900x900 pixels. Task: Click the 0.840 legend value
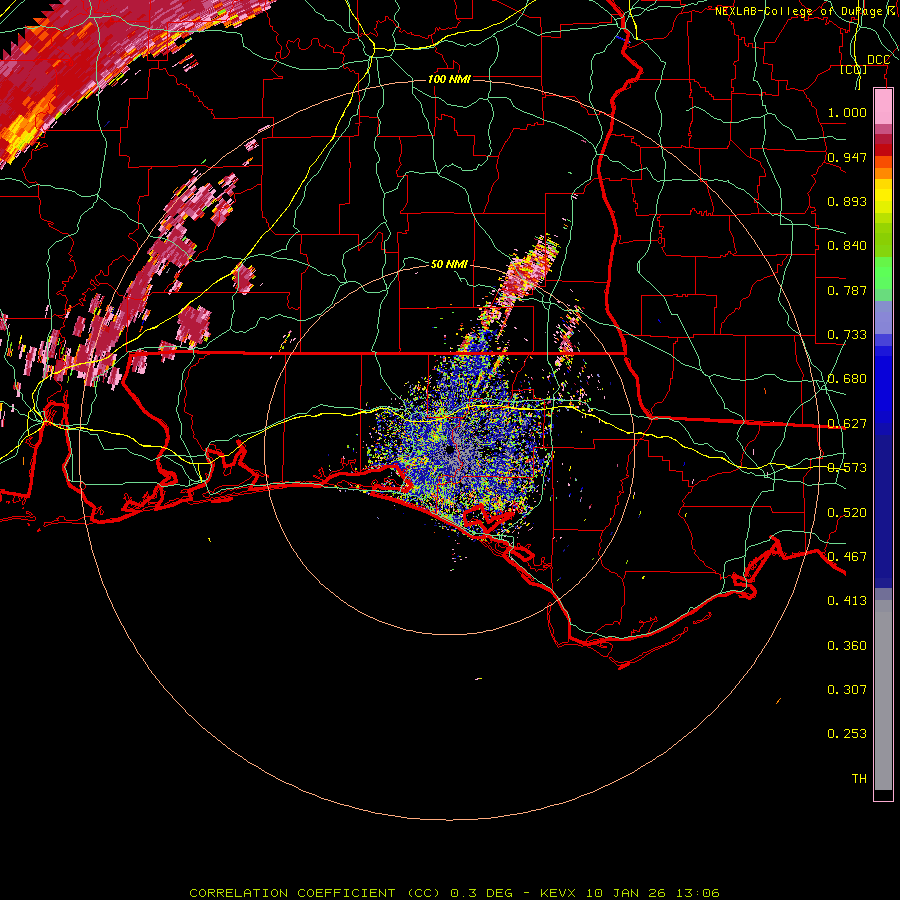(847, 245)
